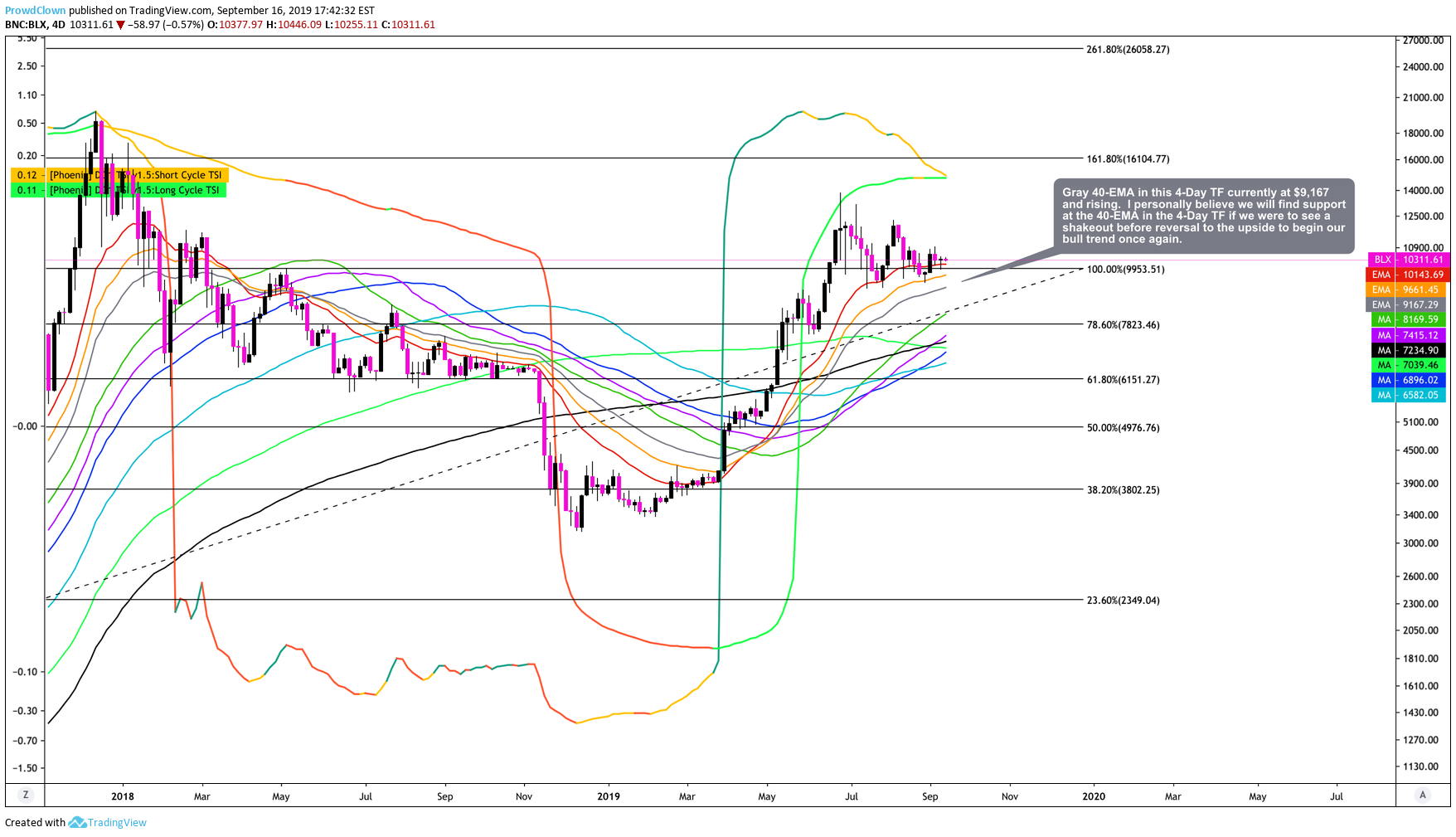
Task: Click the 261.80%(26058.27) Fibonacci label
Action: tap(1128, 49)
